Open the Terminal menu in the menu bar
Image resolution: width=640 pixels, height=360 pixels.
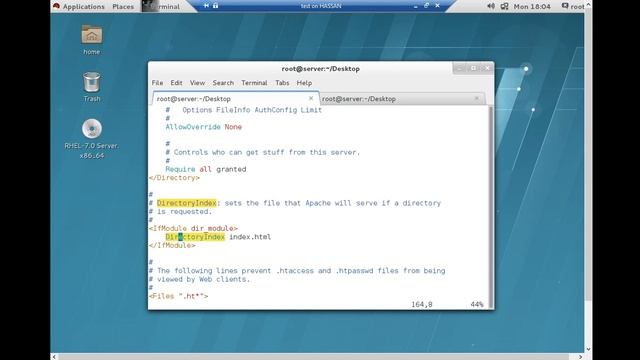tap(254, 83)
